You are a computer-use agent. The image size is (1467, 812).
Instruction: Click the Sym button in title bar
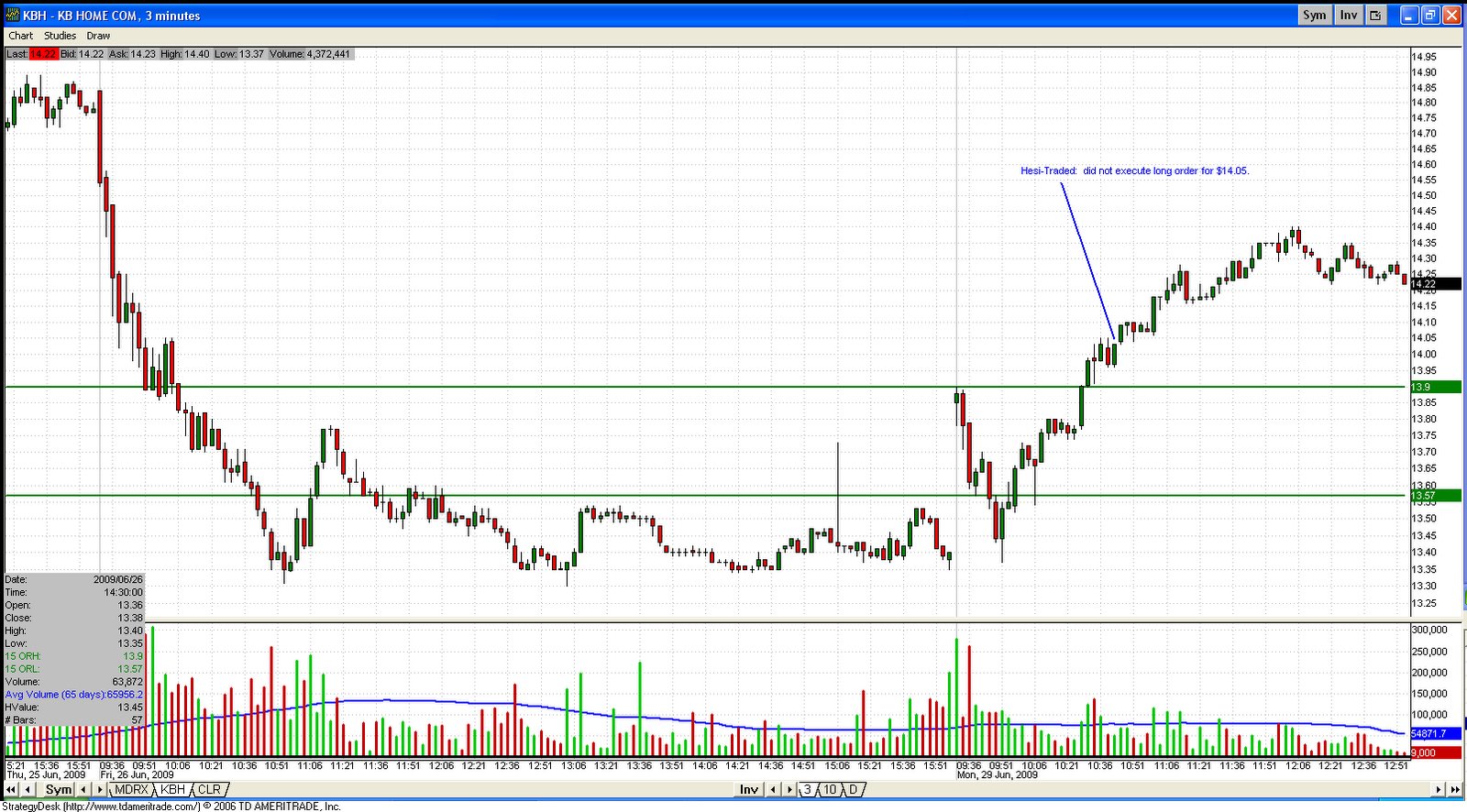(x=1314, y=15)
